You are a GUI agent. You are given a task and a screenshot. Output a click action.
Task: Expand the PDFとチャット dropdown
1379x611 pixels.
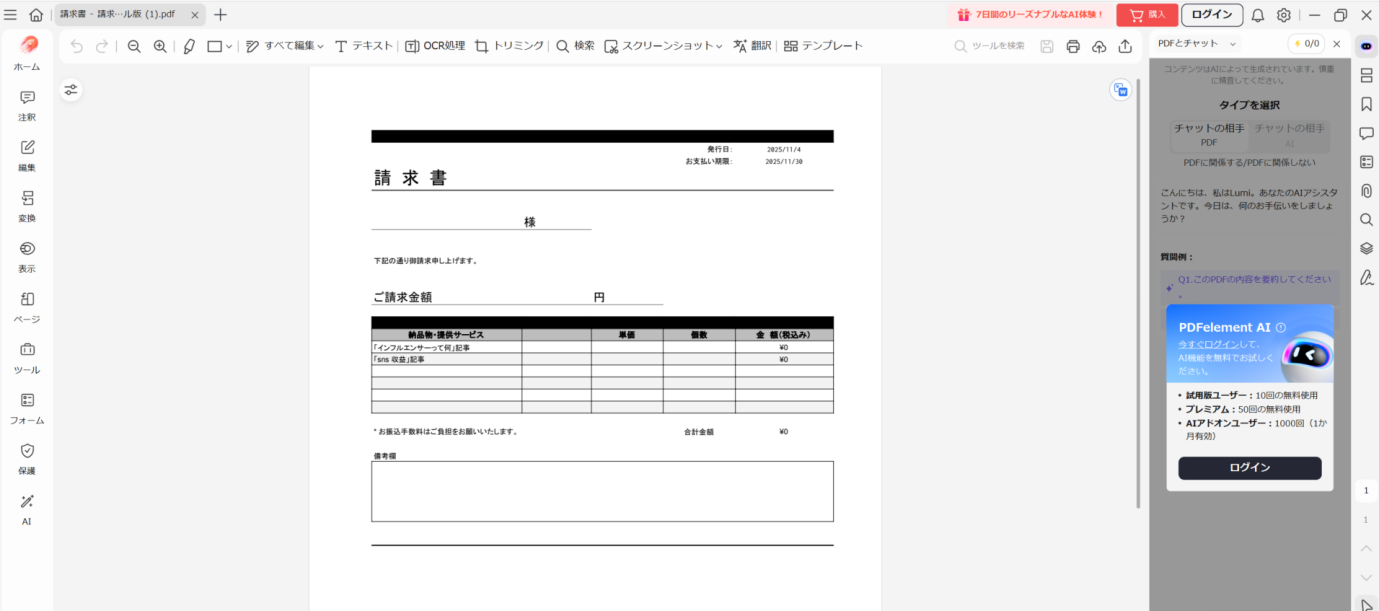tap(1232, 44)
